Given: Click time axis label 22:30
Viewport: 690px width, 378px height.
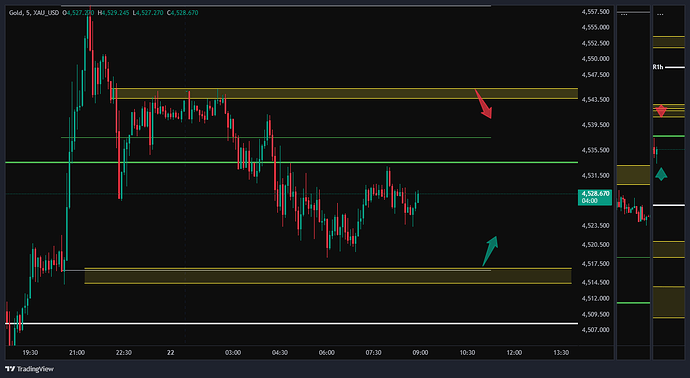Looking at the screenshot, I should (124, 352).
